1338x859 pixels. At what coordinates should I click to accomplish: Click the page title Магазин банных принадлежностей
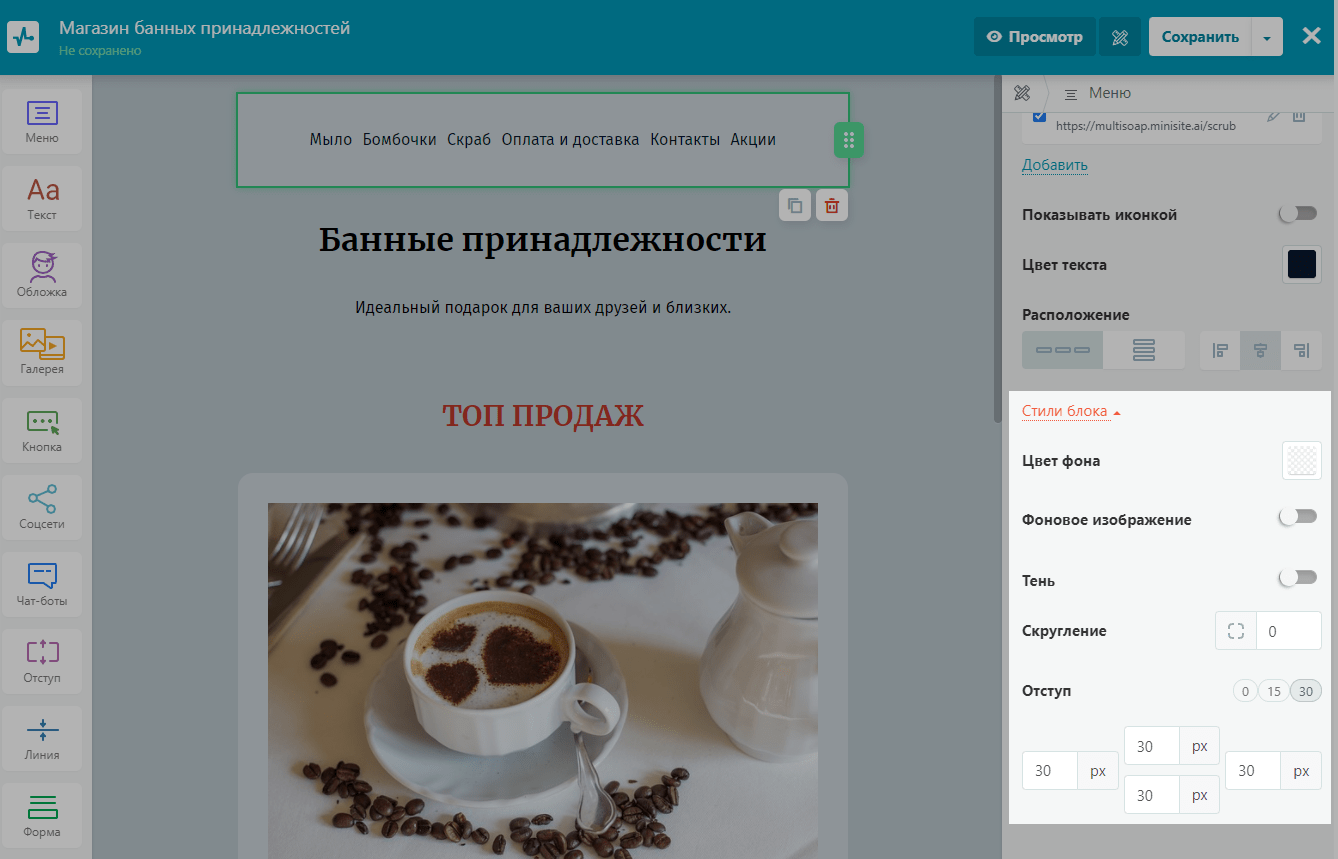205,28
